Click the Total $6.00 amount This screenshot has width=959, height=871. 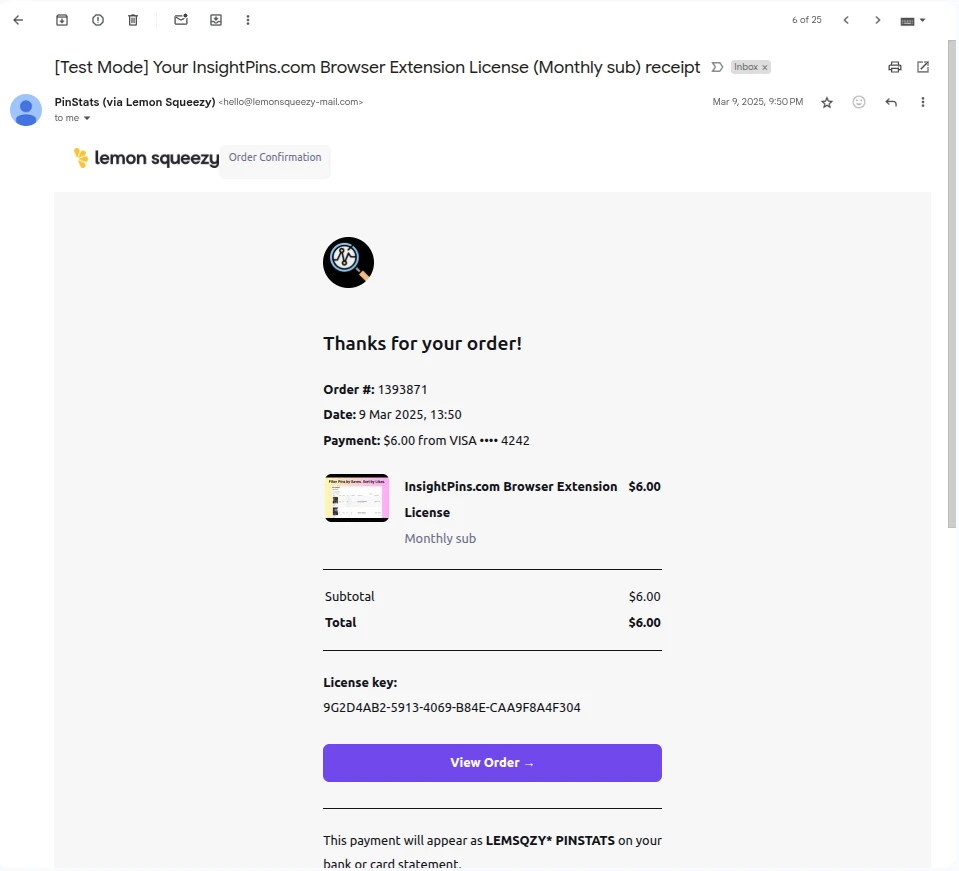(x=644, y=623)
